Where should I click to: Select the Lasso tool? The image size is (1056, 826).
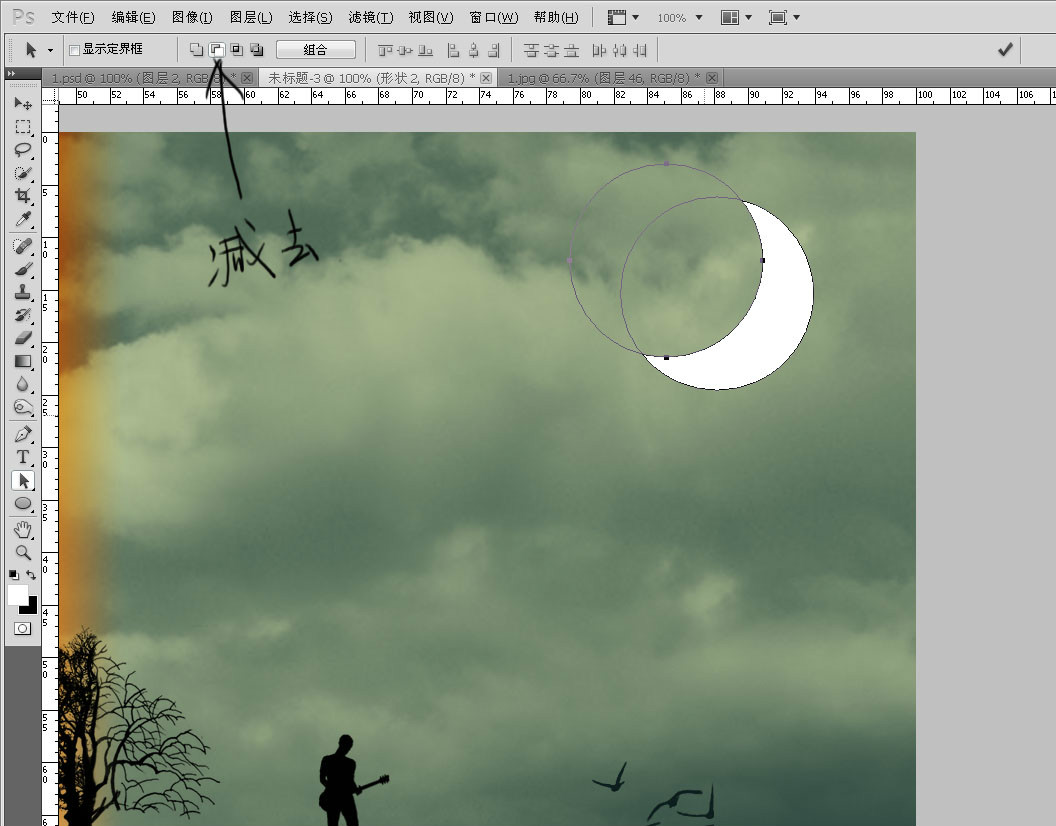coord(23,149)
